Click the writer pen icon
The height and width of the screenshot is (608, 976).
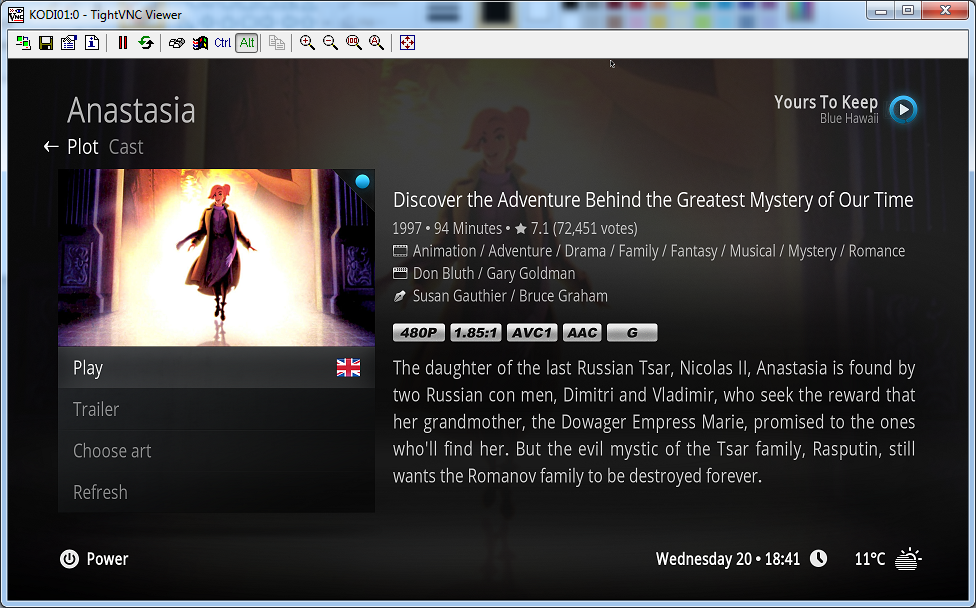coord(400,296)
